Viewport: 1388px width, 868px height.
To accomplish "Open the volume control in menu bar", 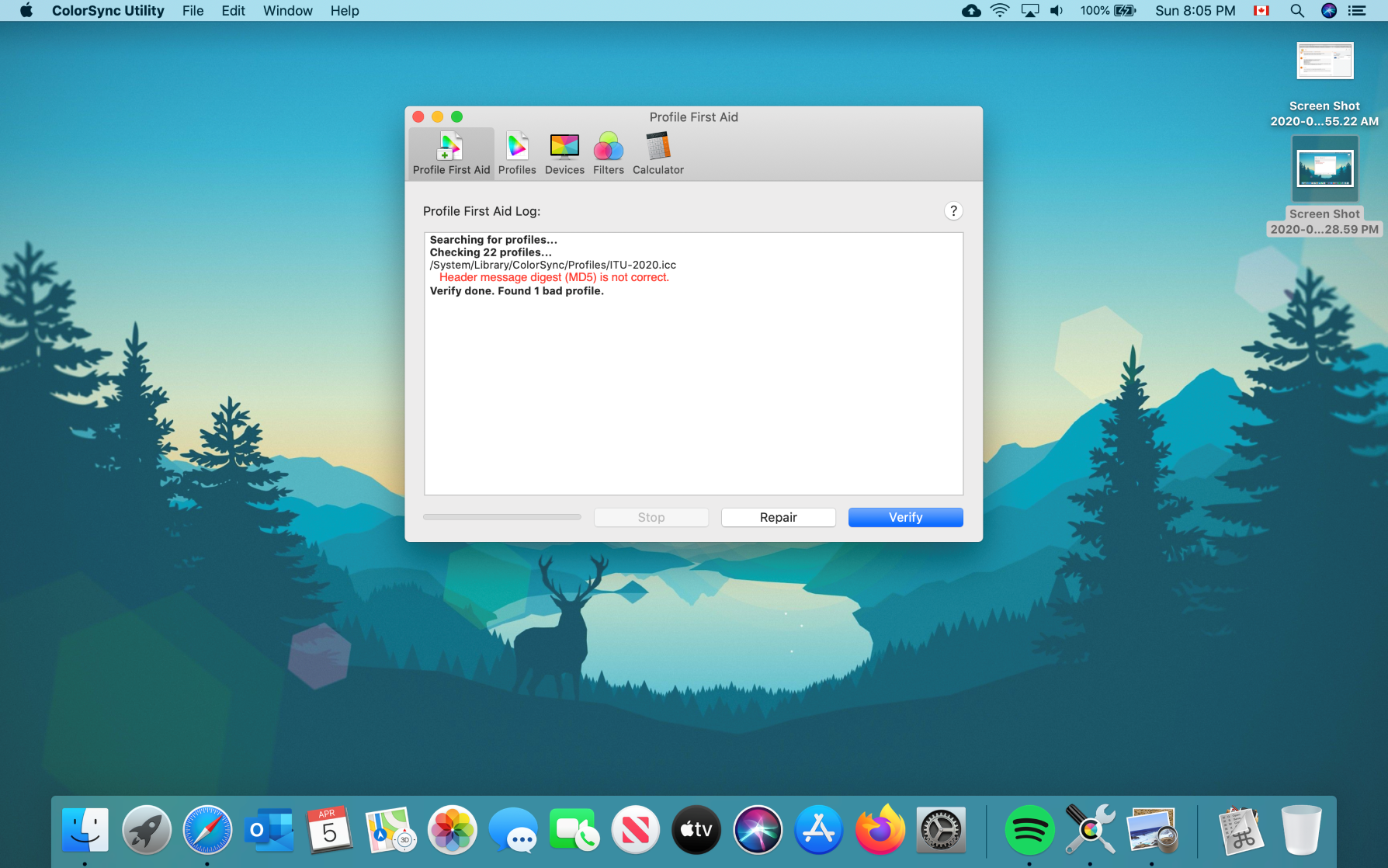I will [1057, 11].
